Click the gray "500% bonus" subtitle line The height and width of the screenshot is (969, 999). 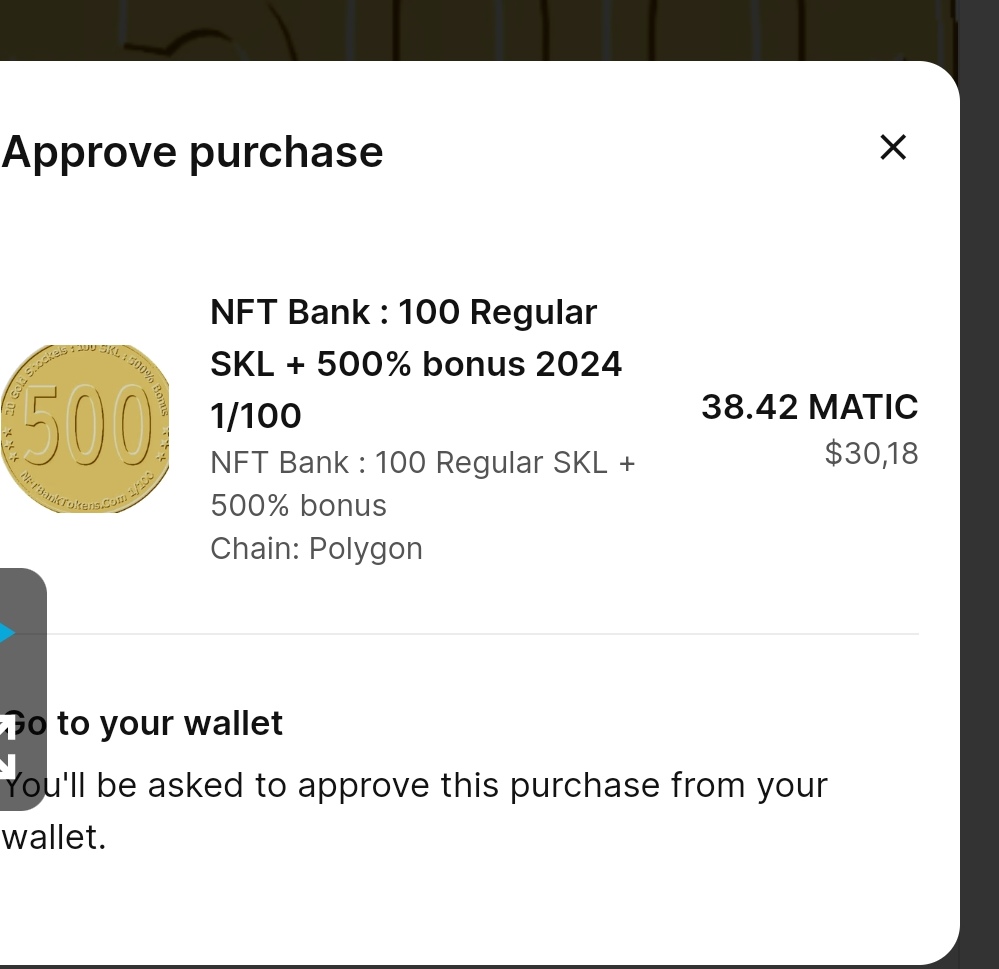coord(298,506)
